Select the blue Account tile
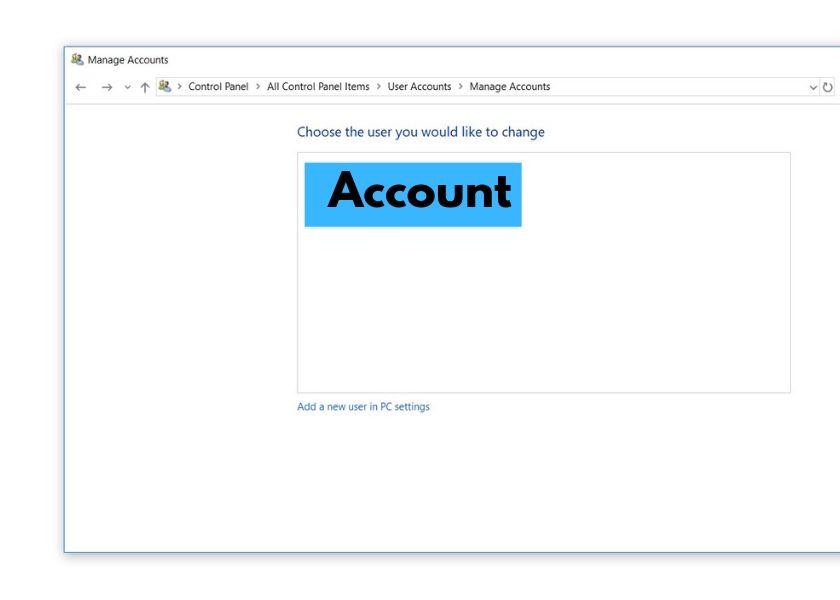 click(x=413, y=194)
